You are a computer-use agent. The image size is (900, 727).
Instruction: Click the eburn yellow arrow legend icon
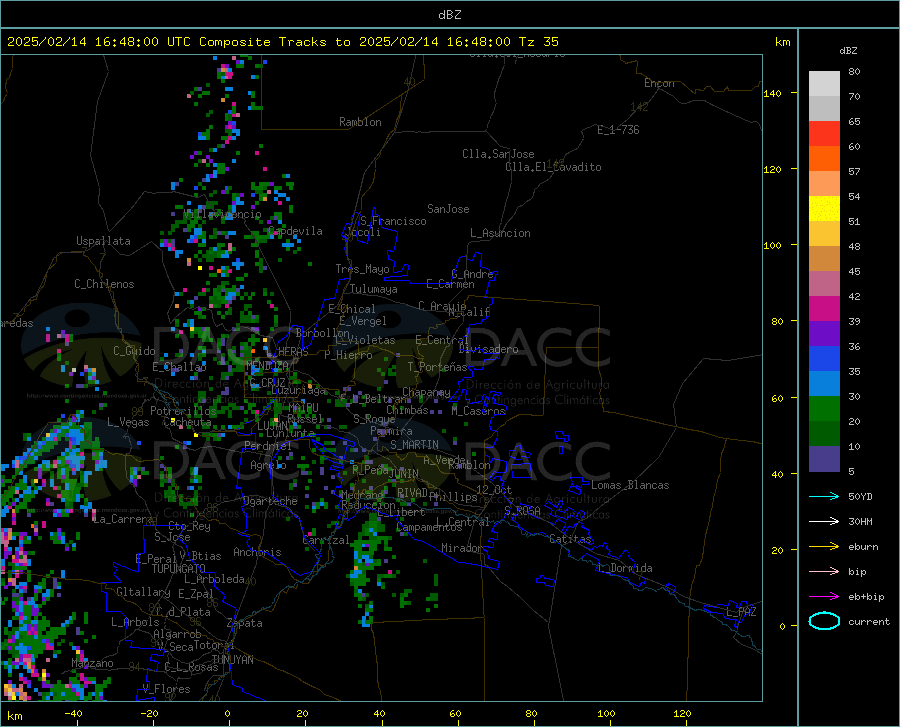tap(824, 547)
